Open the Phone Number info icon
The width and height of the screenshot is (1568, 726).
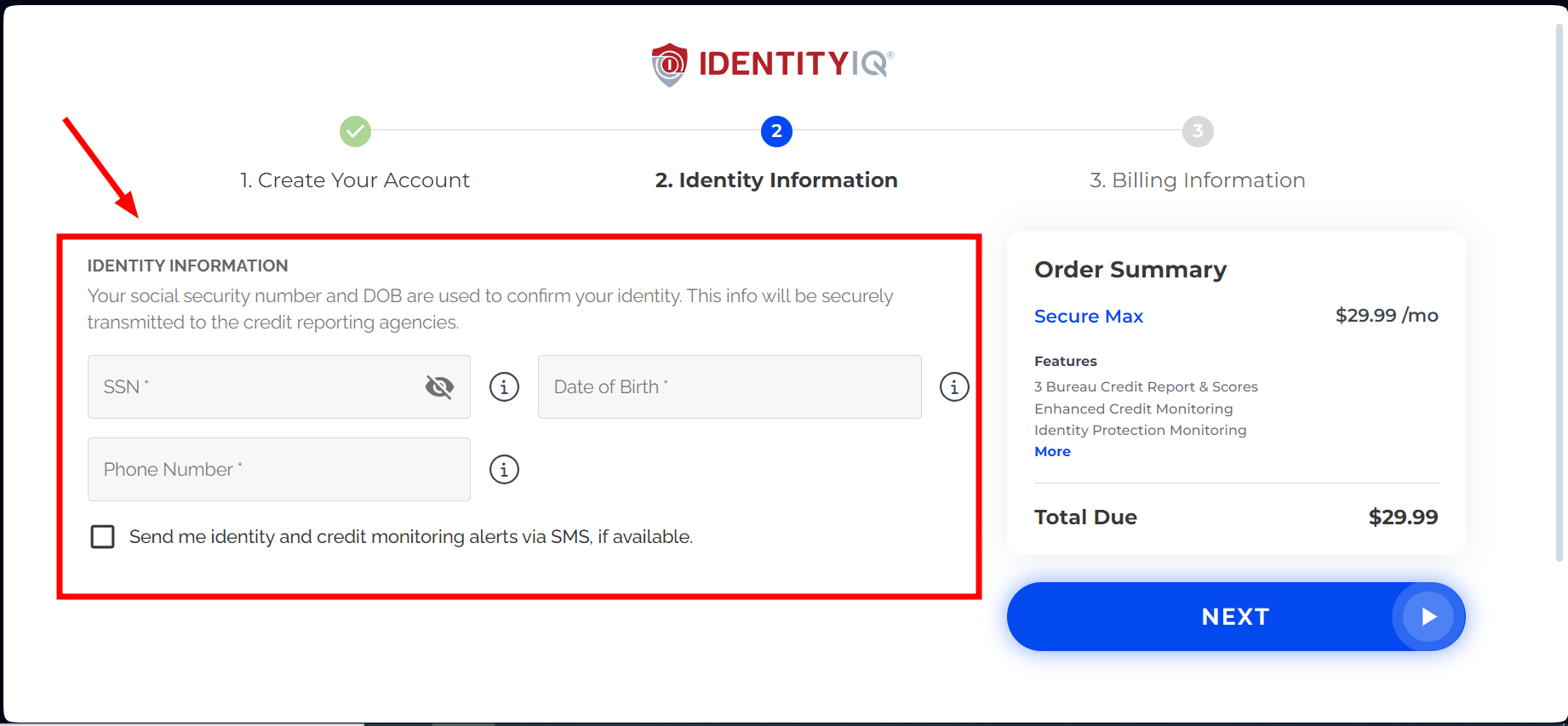tap(504, 469)
